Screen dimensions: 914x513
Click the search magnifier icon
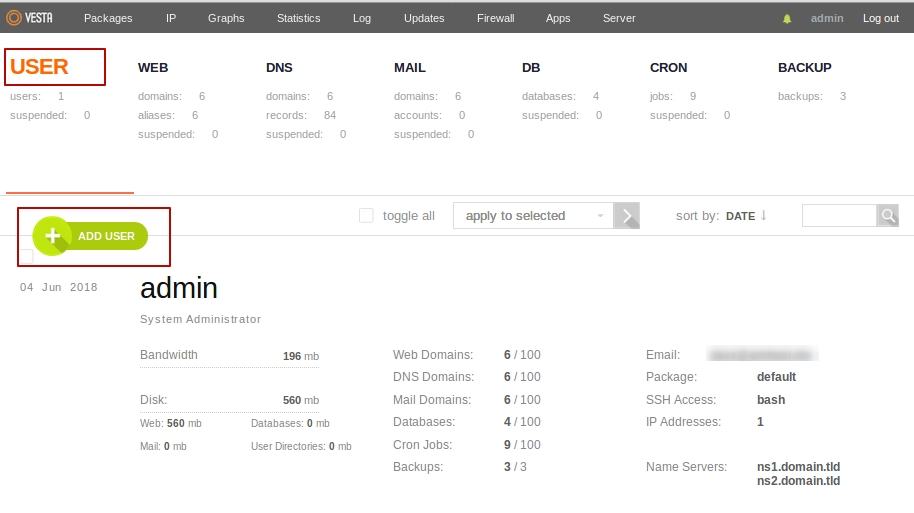[888, 216]
